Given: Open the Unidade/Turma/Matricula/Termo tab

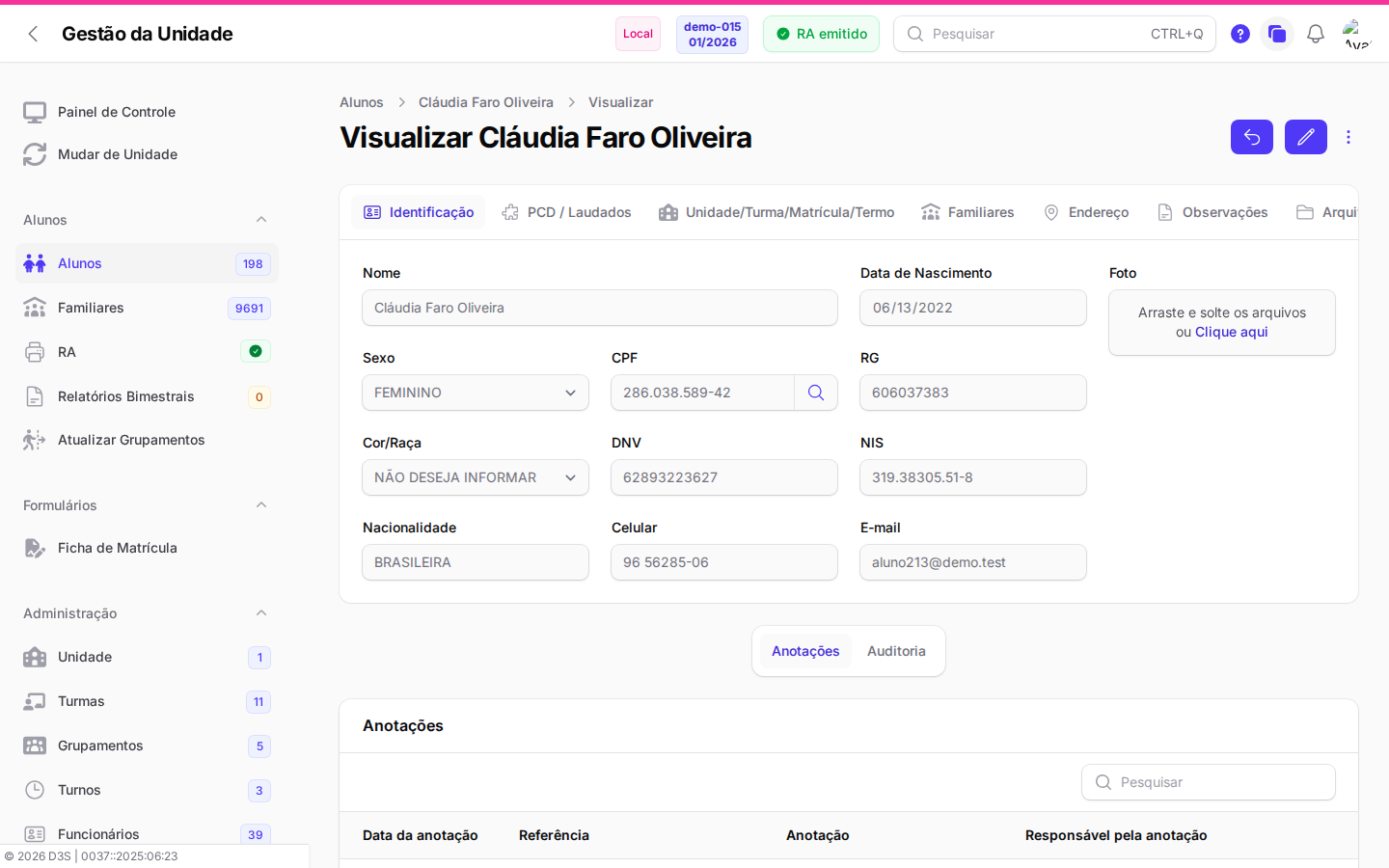Looking at the screenshot, I should click(x=776, y=212).
